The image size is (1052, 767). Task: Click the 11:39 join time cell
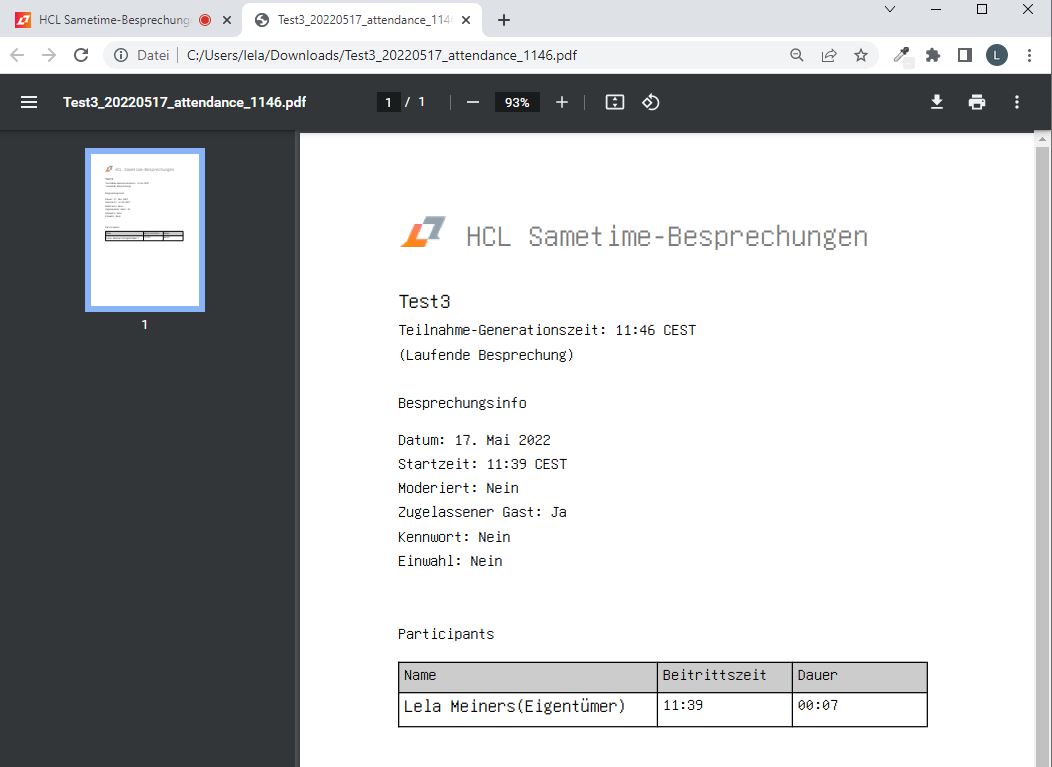(725, 709)
